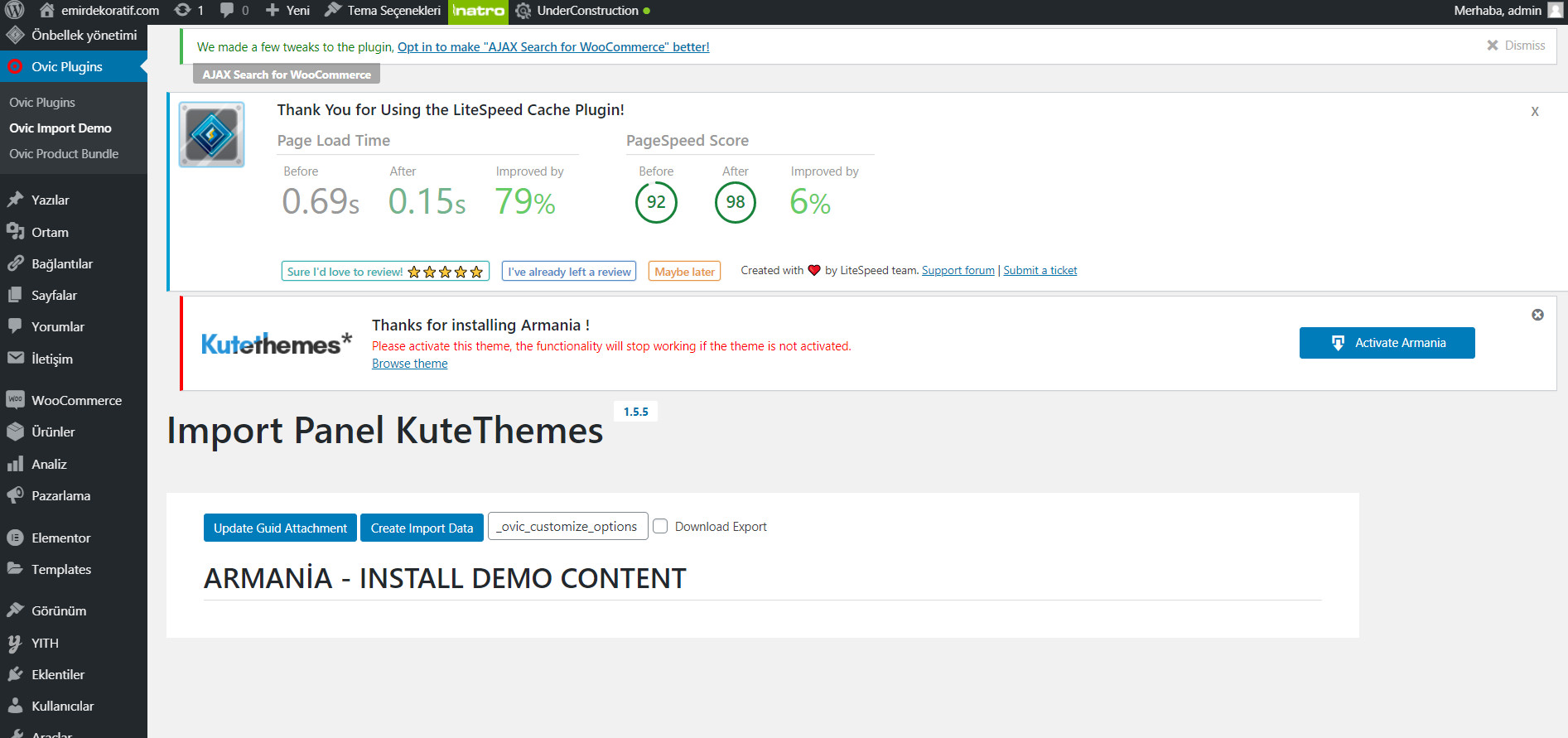Click the Activate Armania button
The height and width of the screenshot is (738, 1568).
pyautogui.click(x=1387, y=343)
